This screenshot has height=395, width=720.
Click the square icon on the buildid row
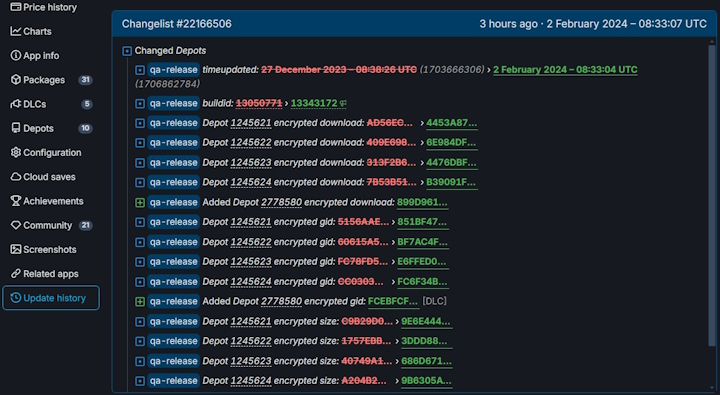pyautogui.click(x=140, y=104)
